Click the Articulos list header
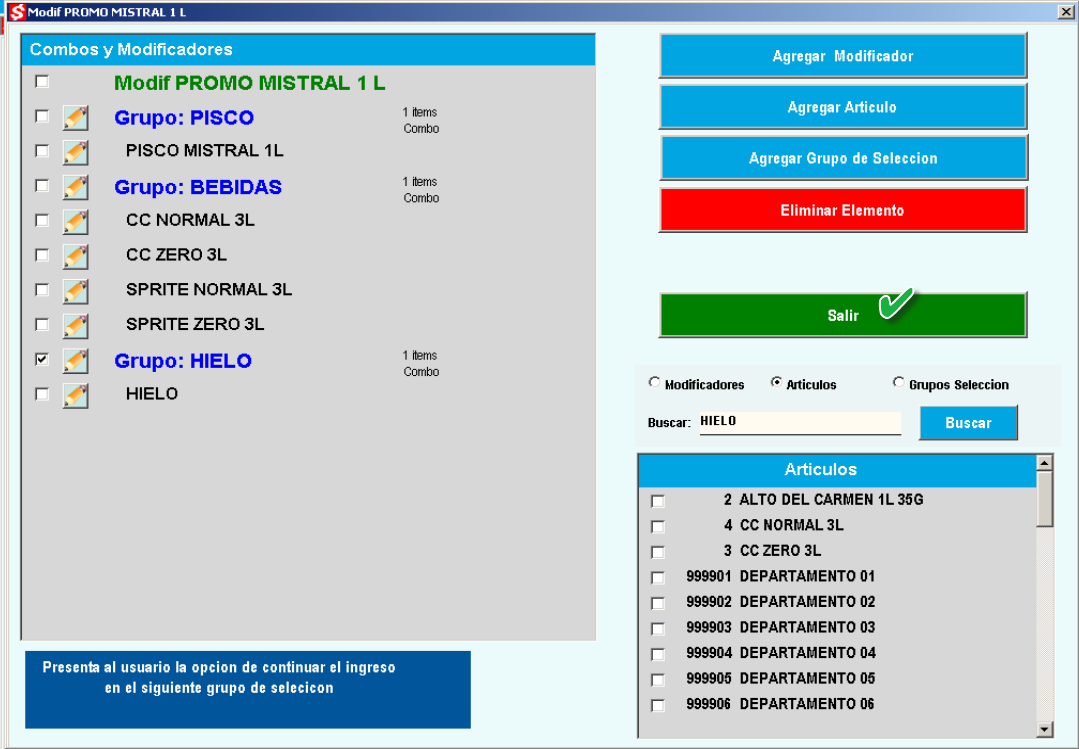 837,470
